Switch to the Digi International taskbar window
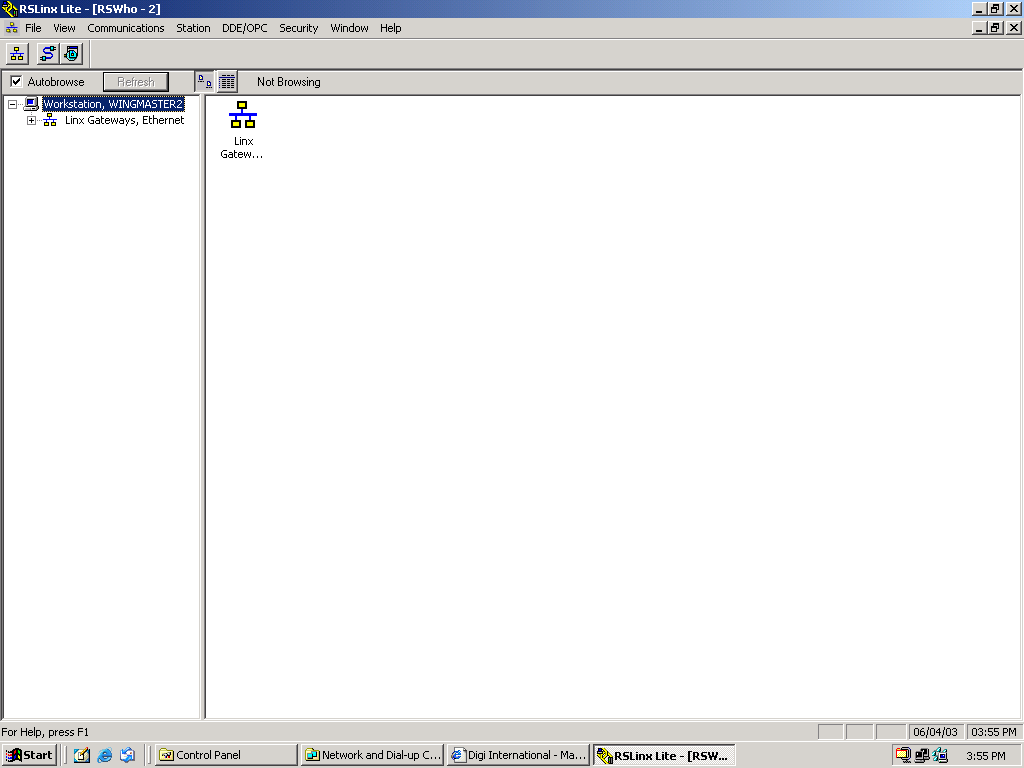 517,755
